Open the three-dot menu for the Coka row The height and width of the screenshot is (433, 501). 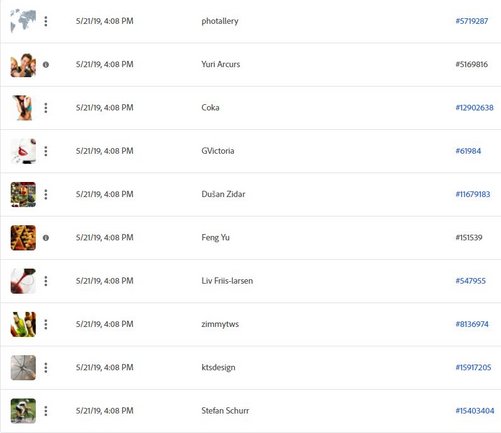(46, 108)
